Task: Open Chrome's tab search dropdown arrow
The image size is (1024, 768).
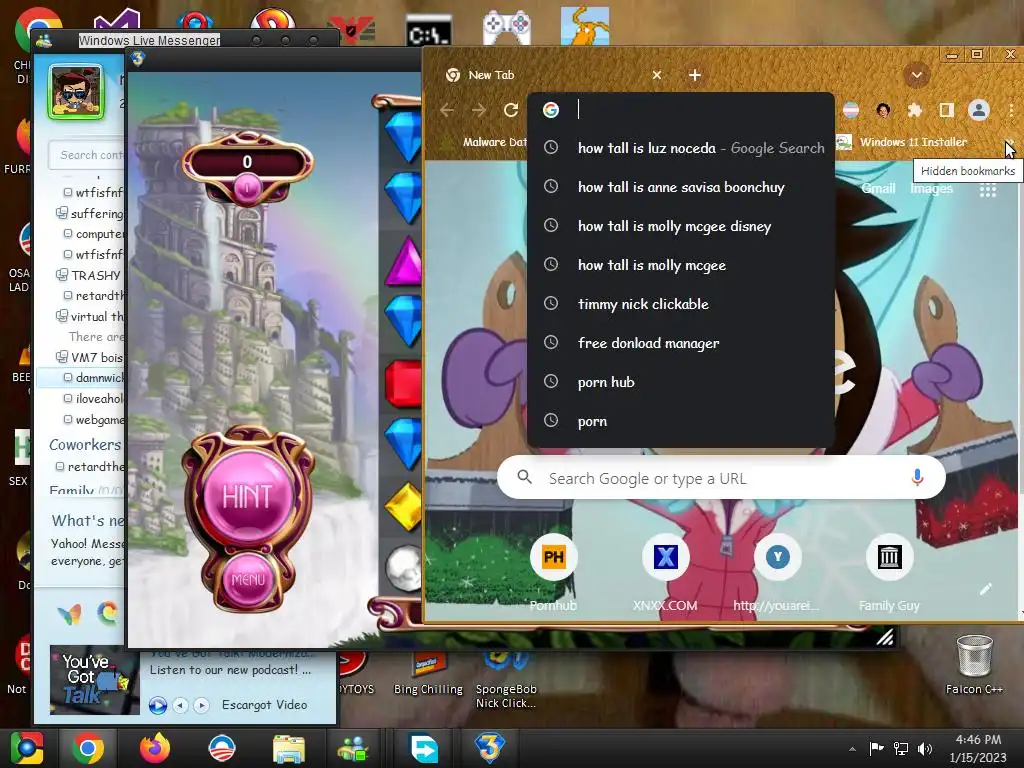Action: [x=916, y=75]
